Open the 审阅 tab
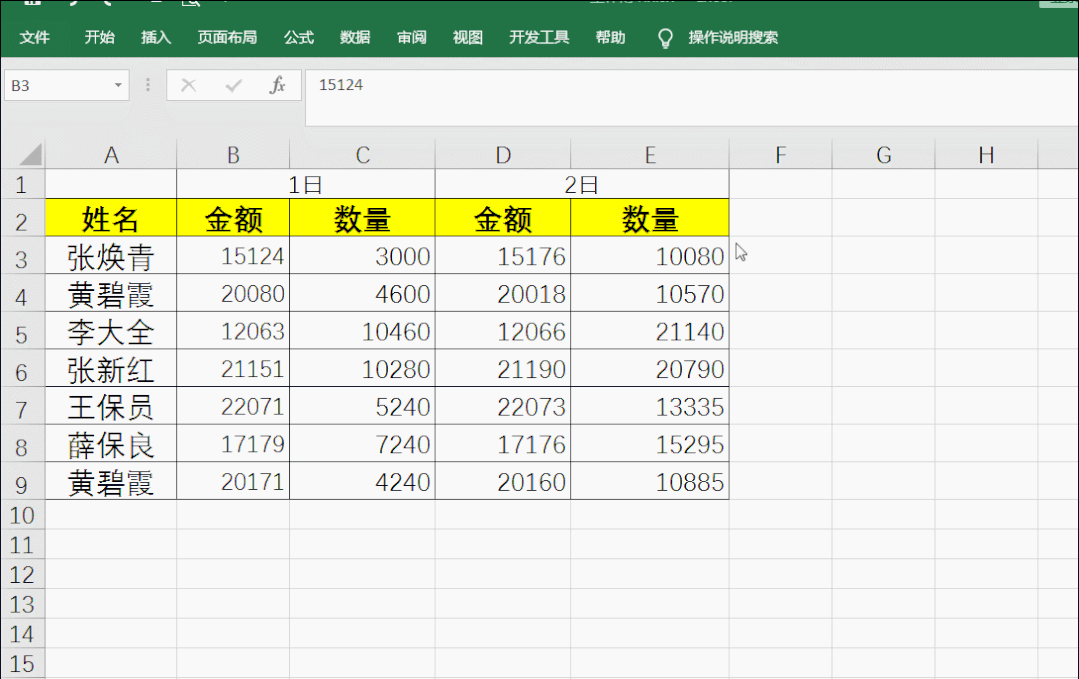Screen dimensions: 1079x679 click(412, 37)
